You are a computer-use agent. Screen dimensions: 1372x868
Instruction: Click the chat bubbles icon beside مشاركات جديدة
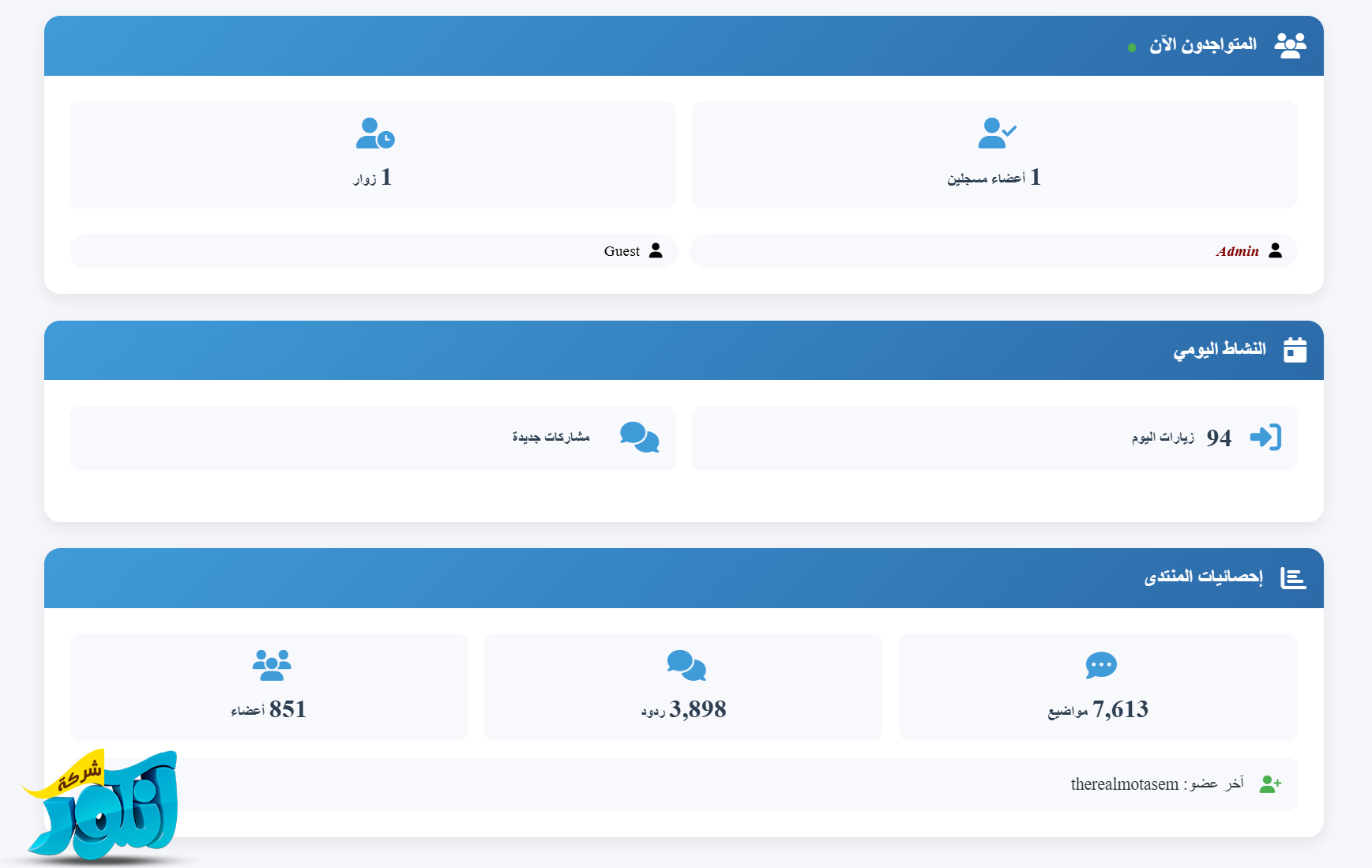(x=639, y=437)
